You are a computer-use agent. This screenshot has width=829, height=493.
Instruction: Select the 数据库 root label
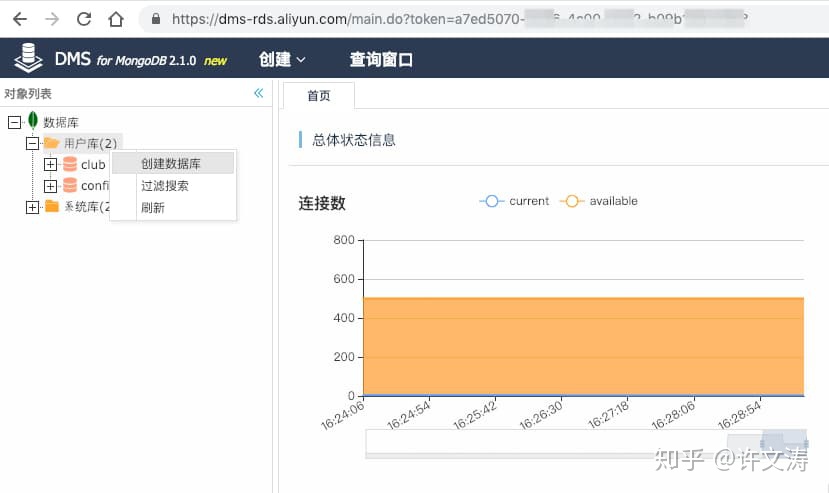pos(61,122)
